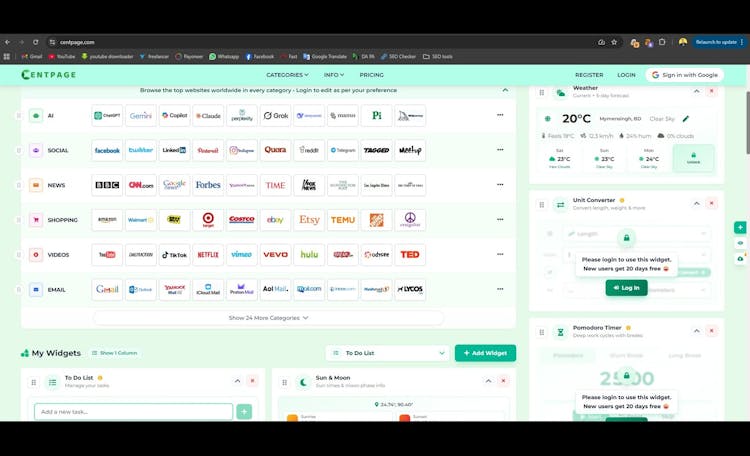Collapse the Weather widget with its chevron
The height and width of the screenshot is (456, 750).
pyautogui.click(x=697, y=91)
